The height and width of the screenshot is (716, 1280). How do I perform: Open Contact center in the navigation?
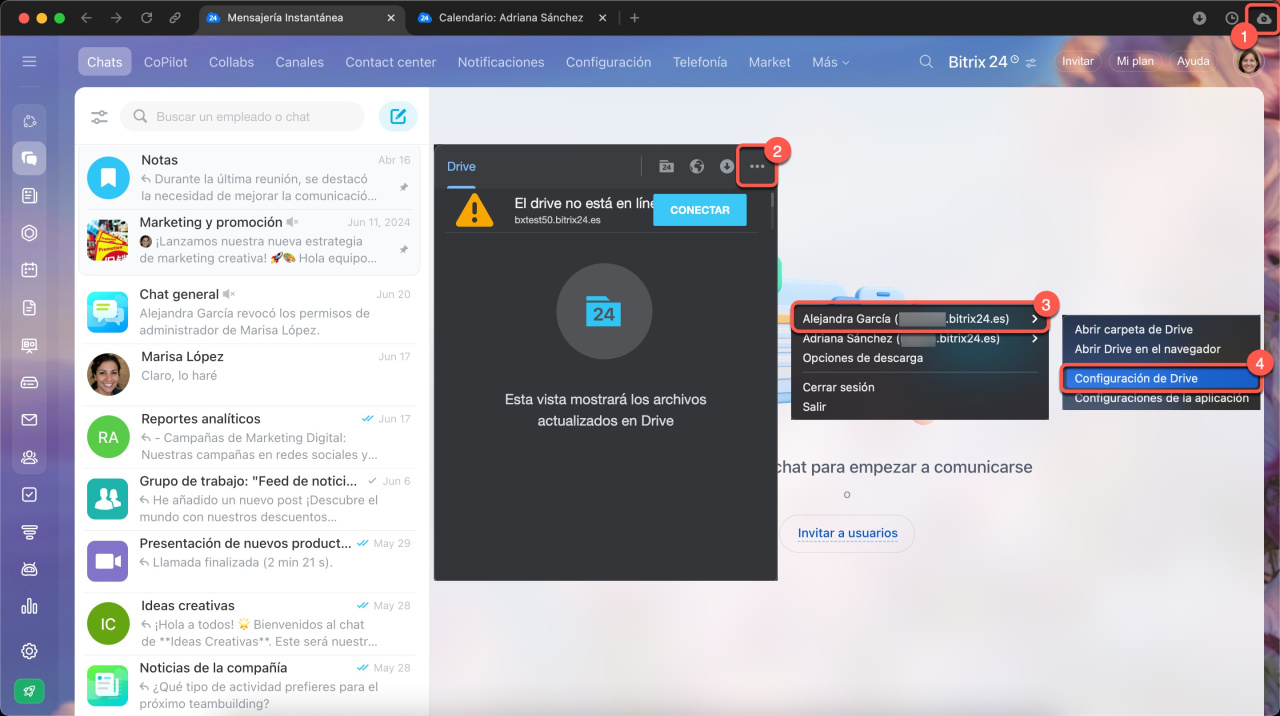click(x=391, y=62)
